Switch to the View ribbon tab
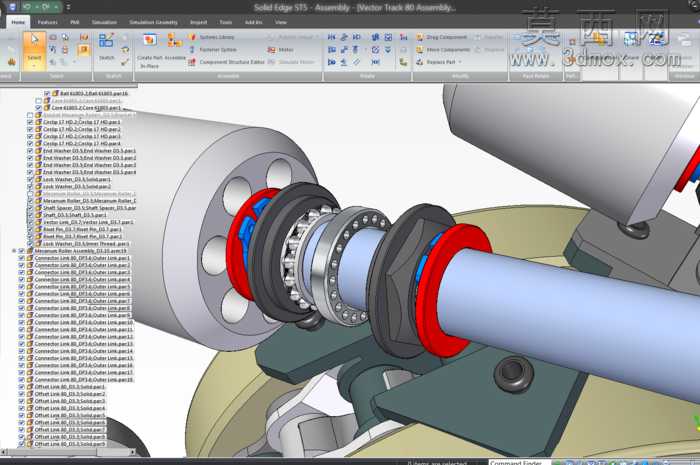 click(x=280, y=22)
